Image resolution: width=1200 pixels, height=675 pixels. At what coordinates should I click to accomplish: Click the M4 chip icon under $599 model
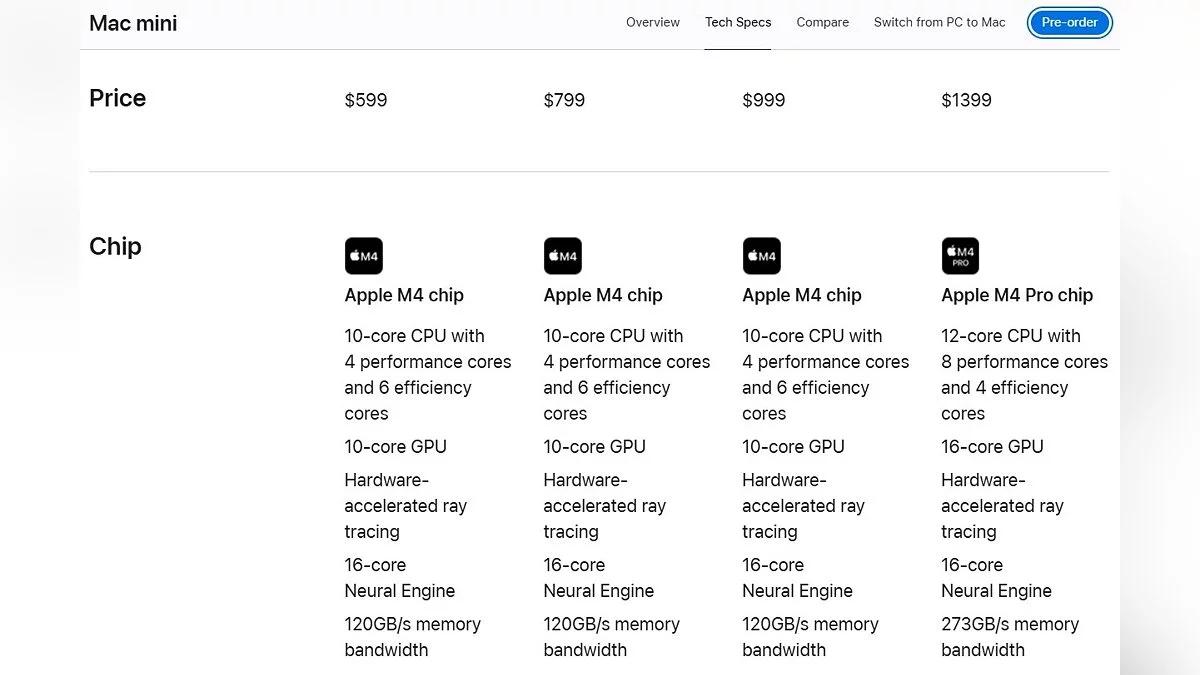pyautogui.click(x=363, y=256)
